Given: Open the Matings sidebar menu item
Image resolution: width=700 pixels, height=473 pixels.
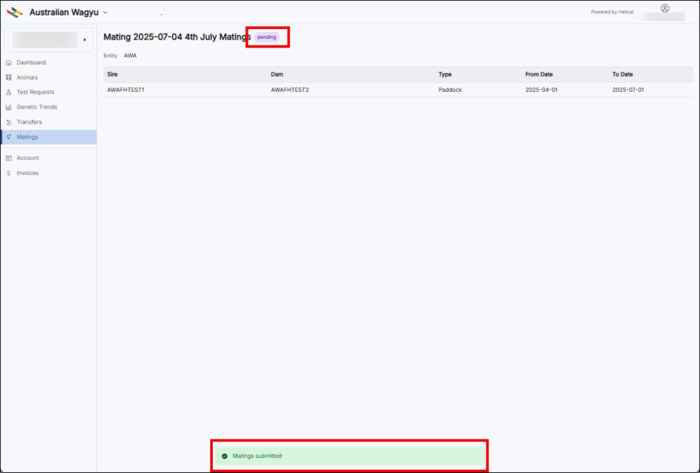Looking at the screenshot, I should coord(27,137).
